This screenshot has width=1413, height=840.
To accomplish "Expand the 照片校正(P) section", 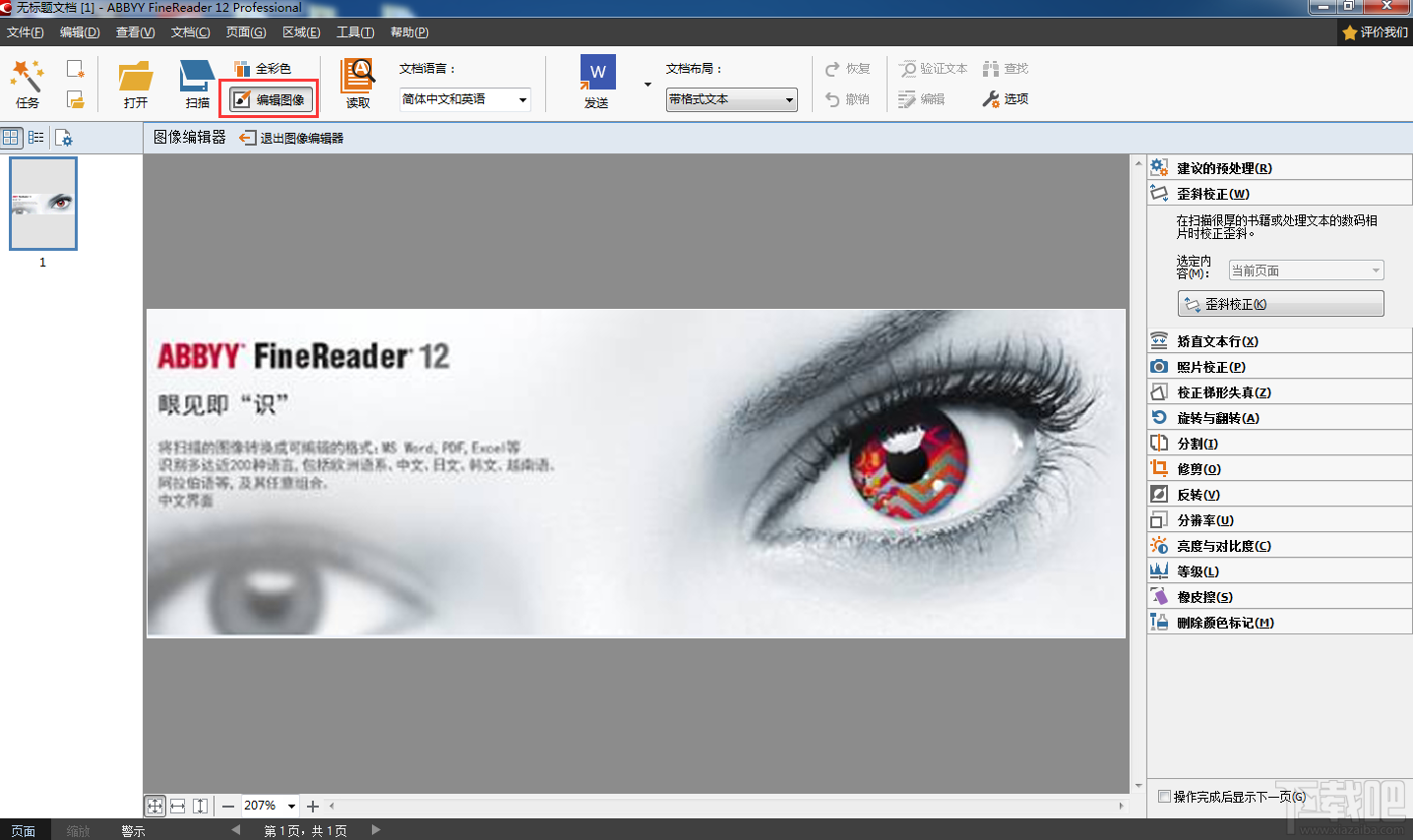I will click(x=1279, y=367).
